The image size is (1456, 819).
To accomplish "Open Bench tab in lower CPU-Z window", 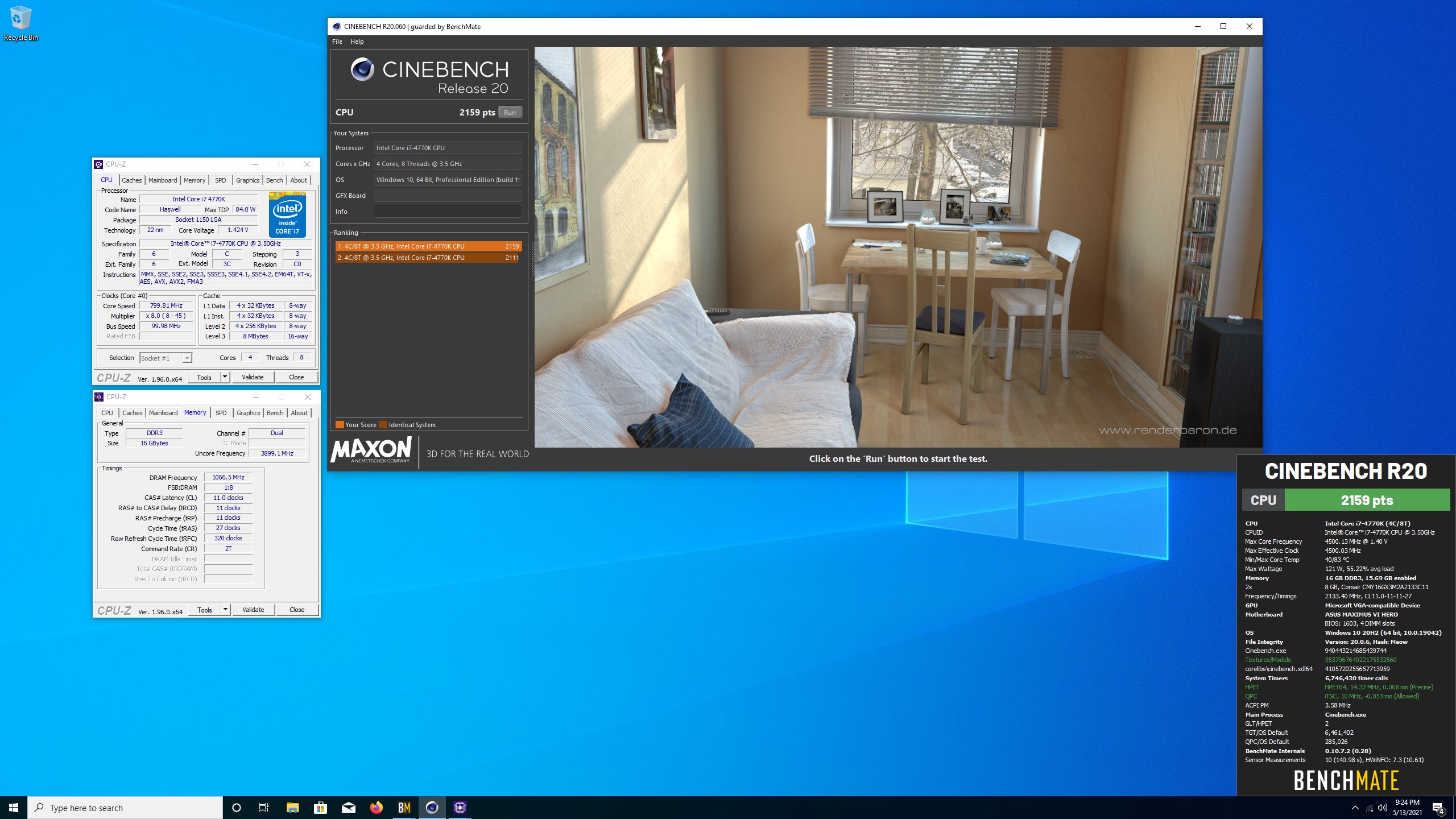I will tap(275, 413).
